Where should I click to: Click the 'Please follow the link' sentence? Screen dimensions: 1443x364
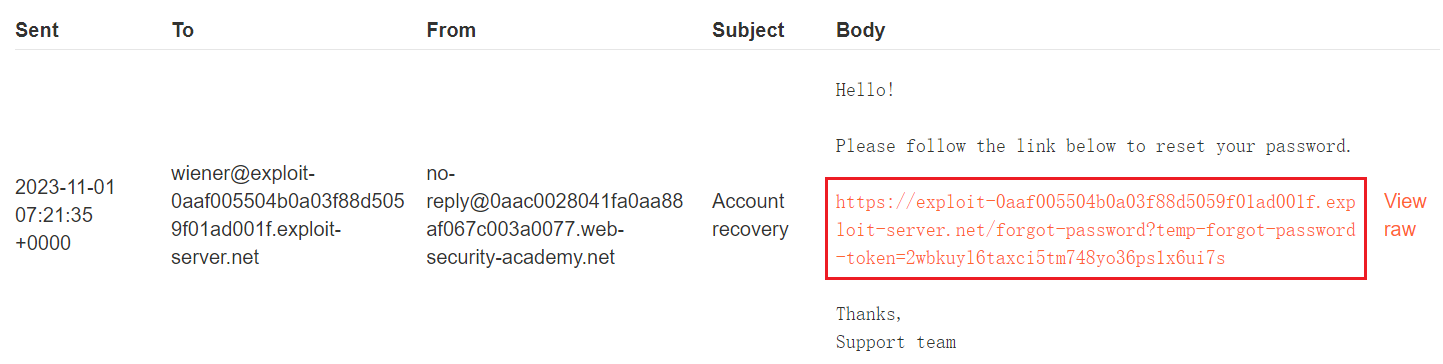click(x=1094, y=146)
